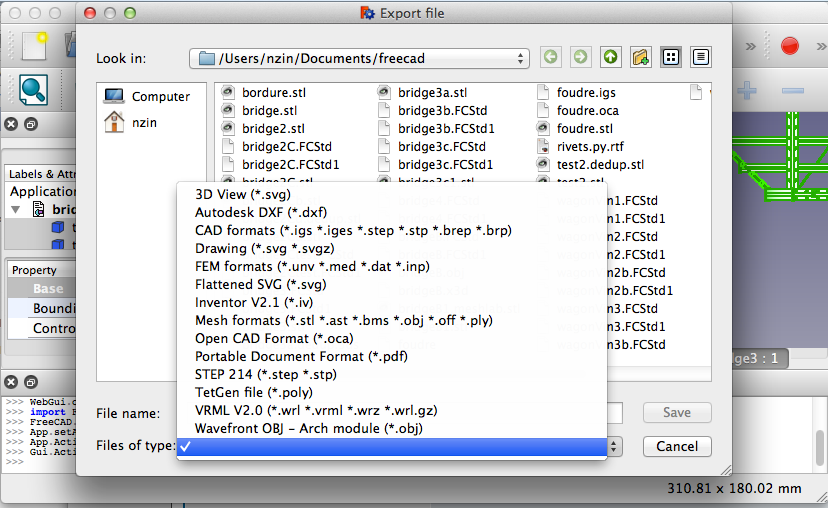The width and height of the screenshot is (828, 508).
Task: Click the zoom magnifier tool in FreeCAD
Action: pos(33,89)
